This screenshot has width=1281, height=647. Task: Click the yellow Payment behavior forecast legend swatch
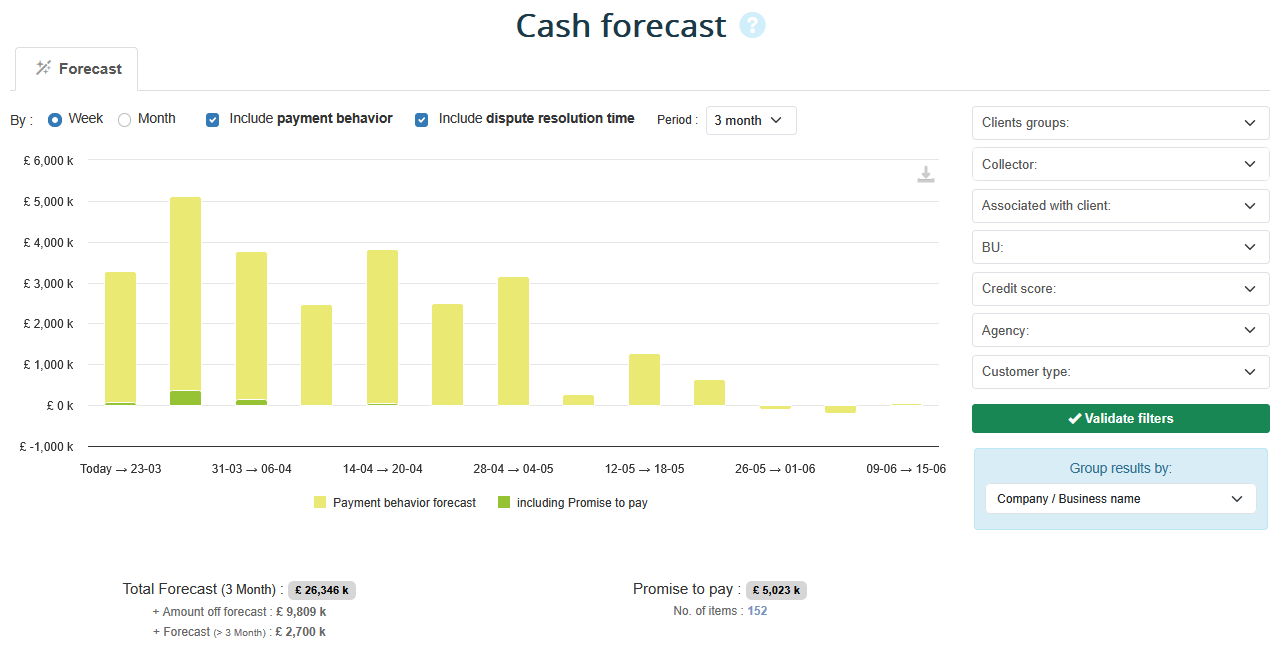(320, 502)
